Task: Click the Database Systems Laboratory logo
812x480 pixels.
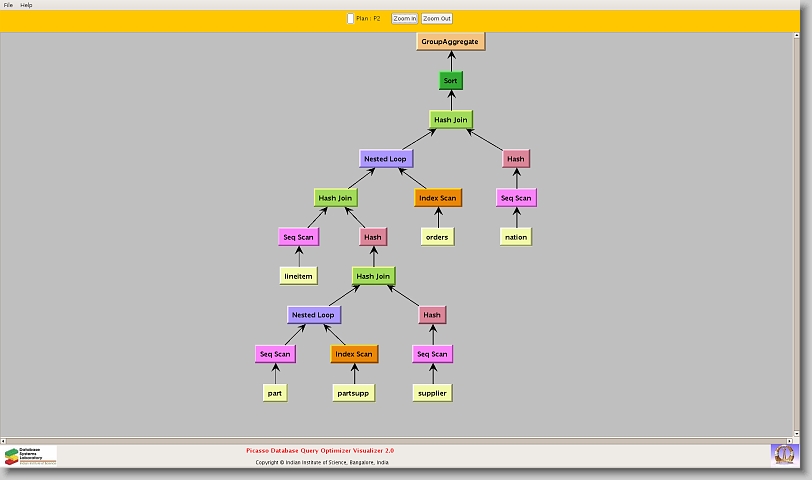Action: [x=30, y=456]
